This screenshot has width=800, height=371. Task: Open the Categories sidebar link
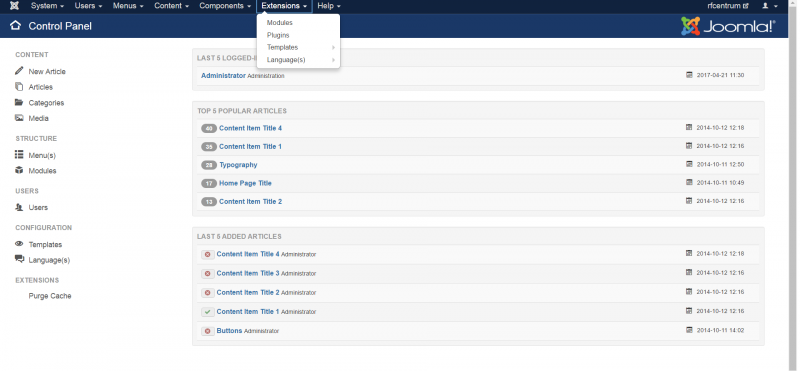pyautogui.click(x=46, y=103)
